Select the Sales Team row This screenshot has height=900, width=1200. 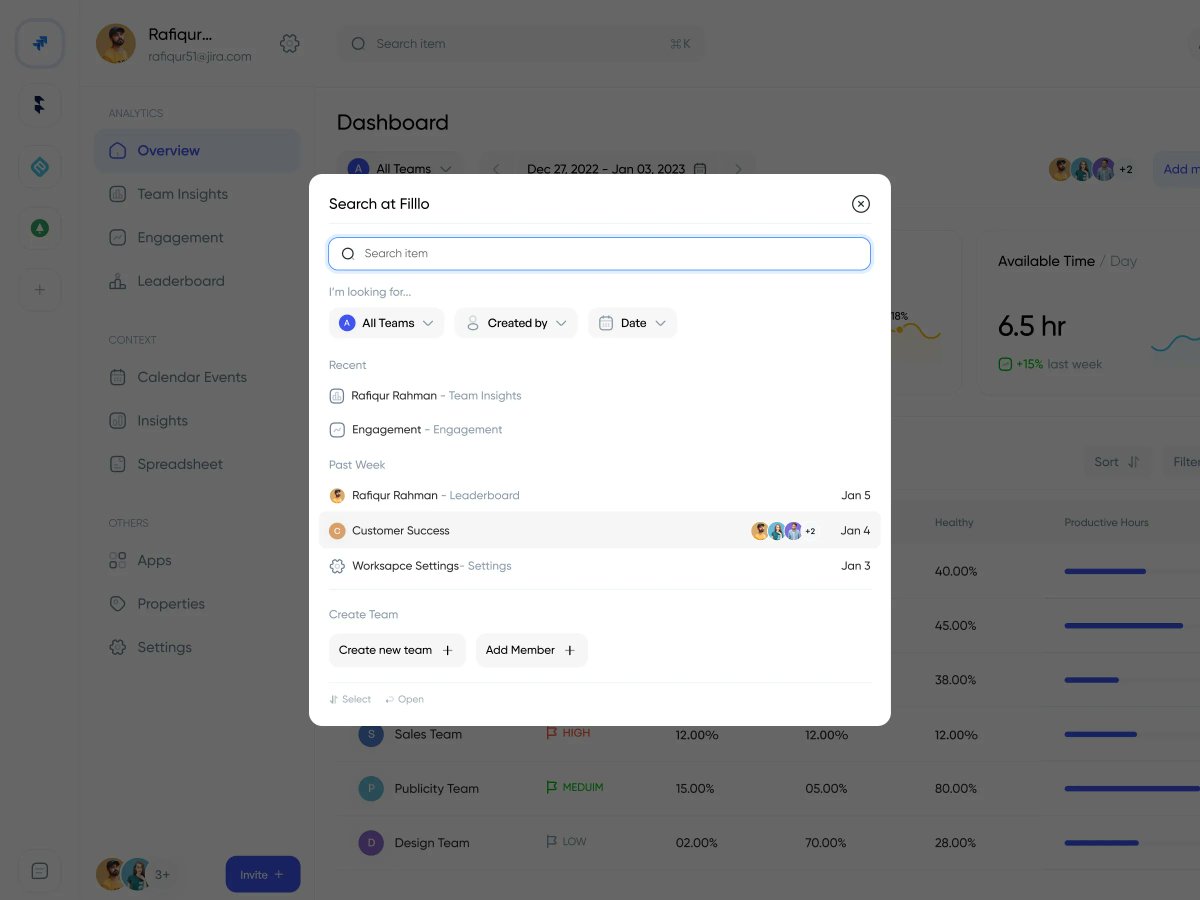click(x=768, y=734)
